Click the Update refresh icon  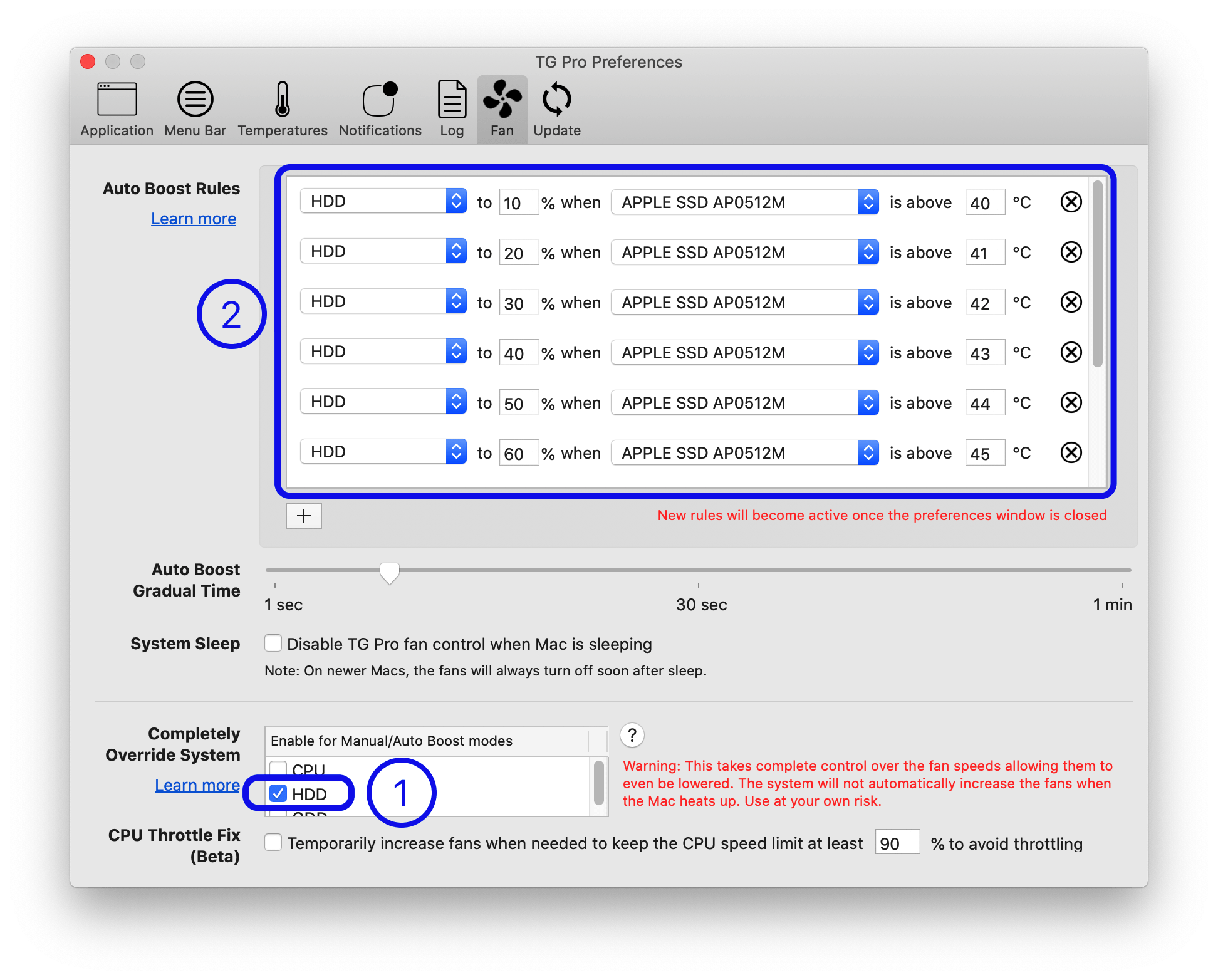pos(555,108)
